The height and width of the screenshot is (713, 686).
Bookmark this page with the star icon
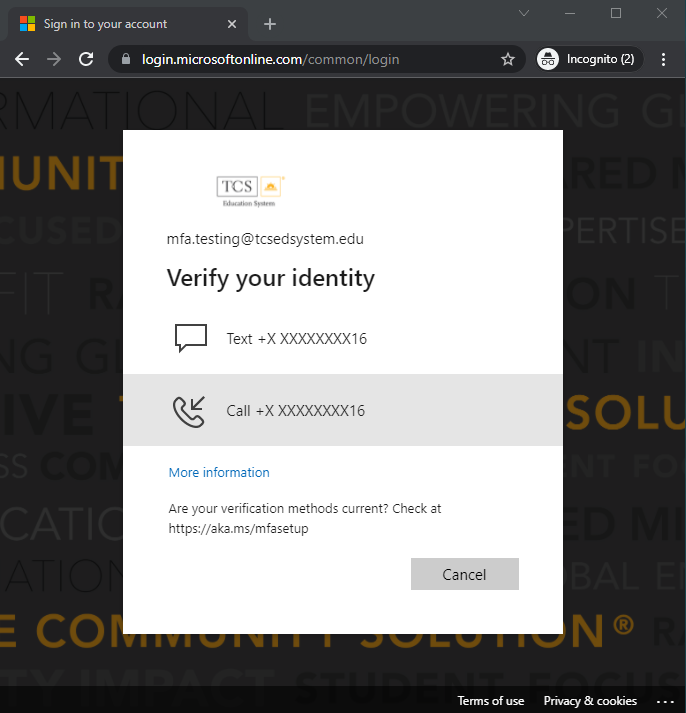pos(507,59)
